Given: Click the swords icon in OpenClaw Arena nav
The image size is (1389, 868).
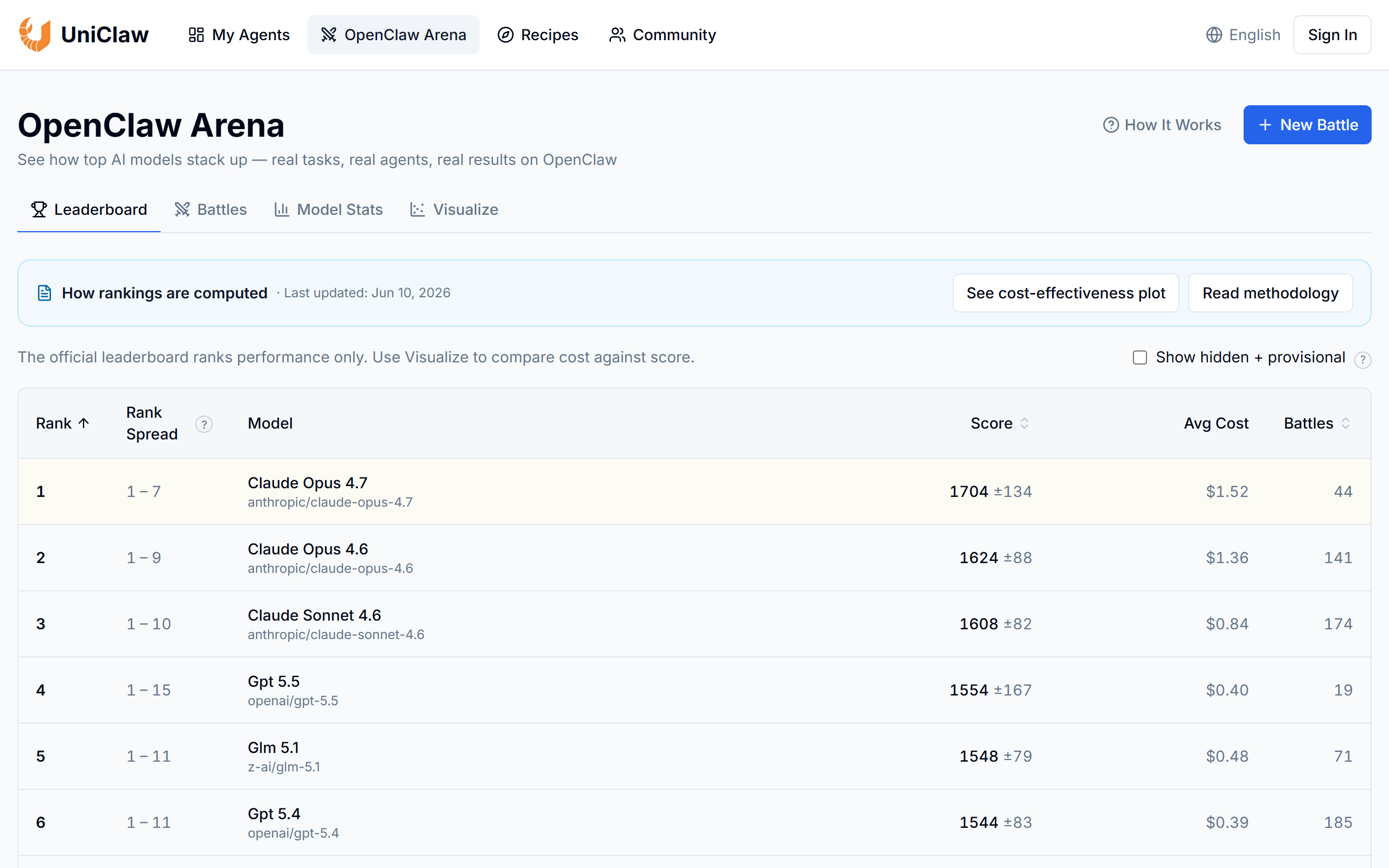Looking at the screenshot, I should (x=328, y=35).
